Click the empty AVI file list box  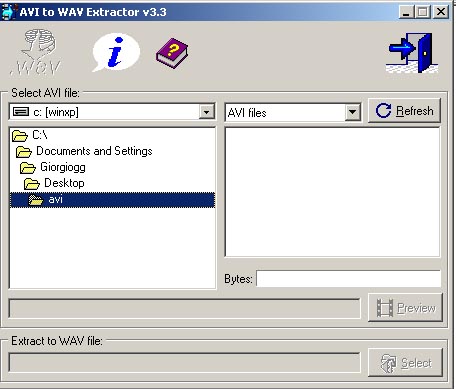[332, 192]
